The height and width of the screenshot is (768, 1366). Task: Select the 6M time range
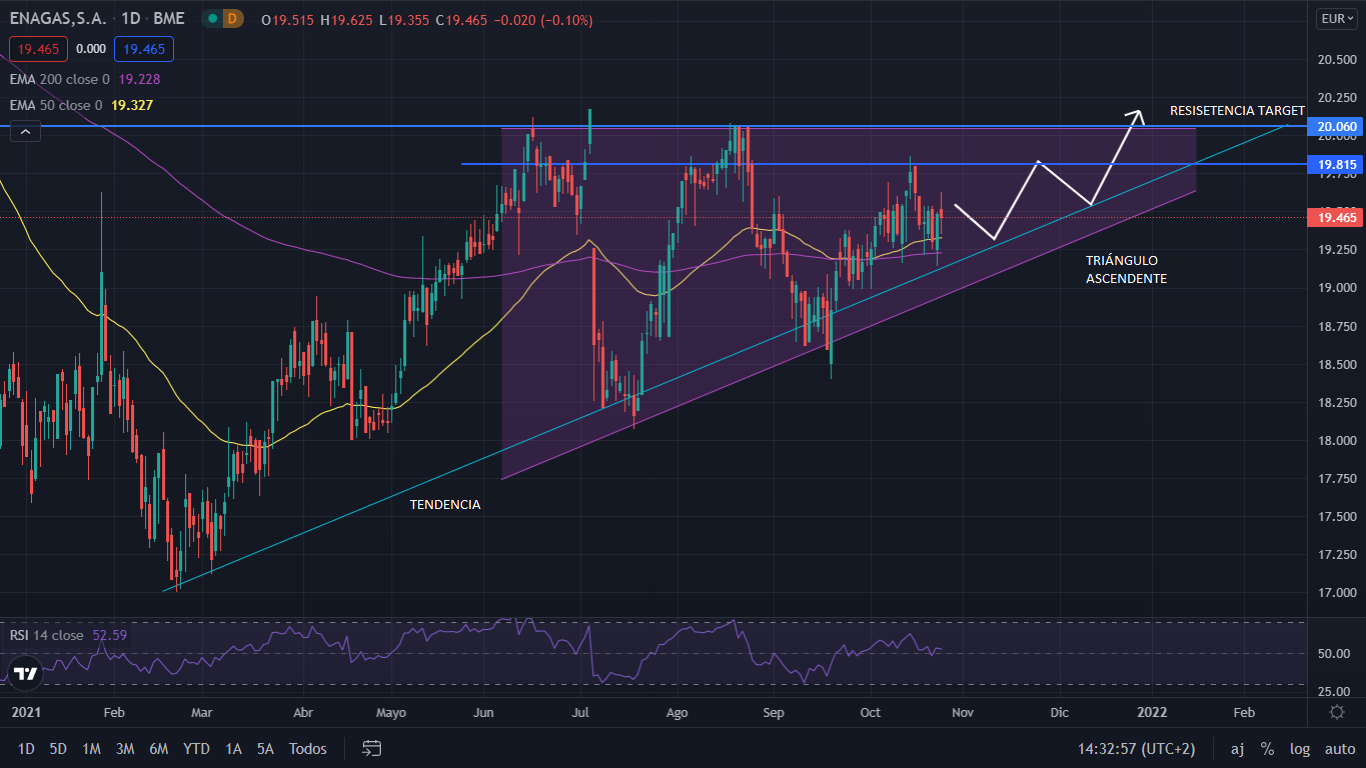[158, 748]
